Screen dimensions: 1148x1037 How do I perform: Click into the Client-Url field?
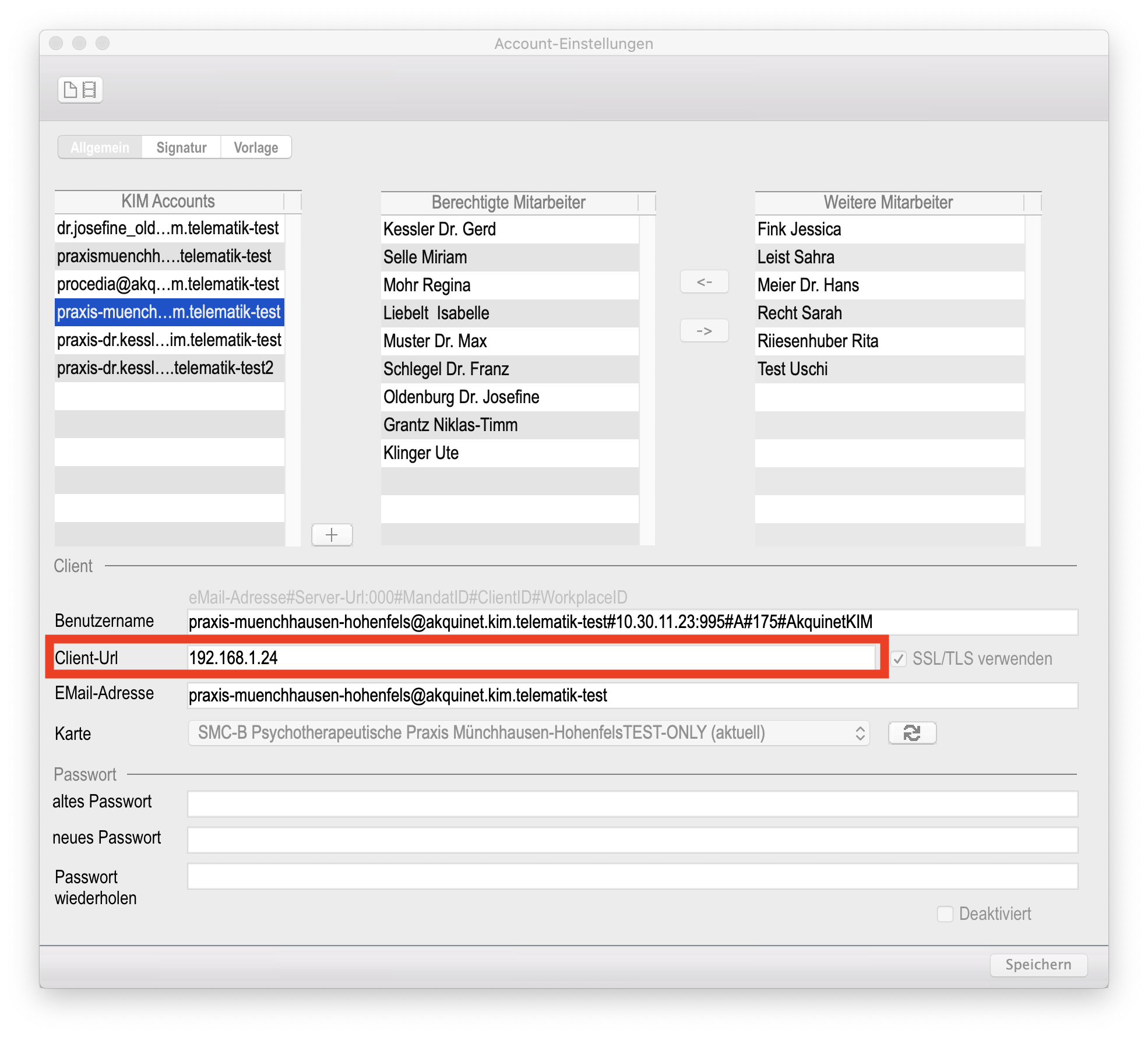[x=530, y=658]
